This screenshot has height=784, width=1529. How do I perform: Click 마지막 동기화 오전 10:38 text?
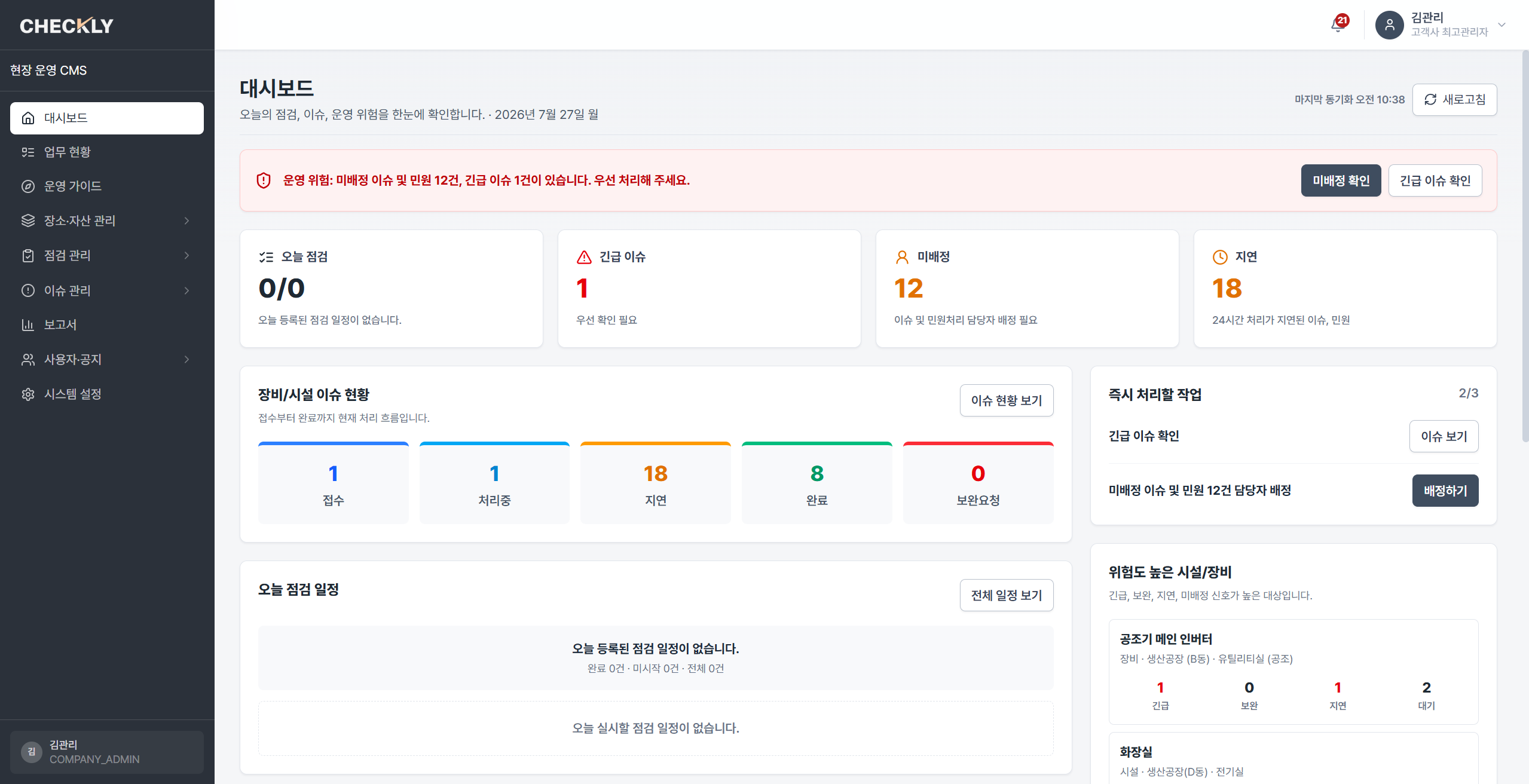(x=1349, y=100)
